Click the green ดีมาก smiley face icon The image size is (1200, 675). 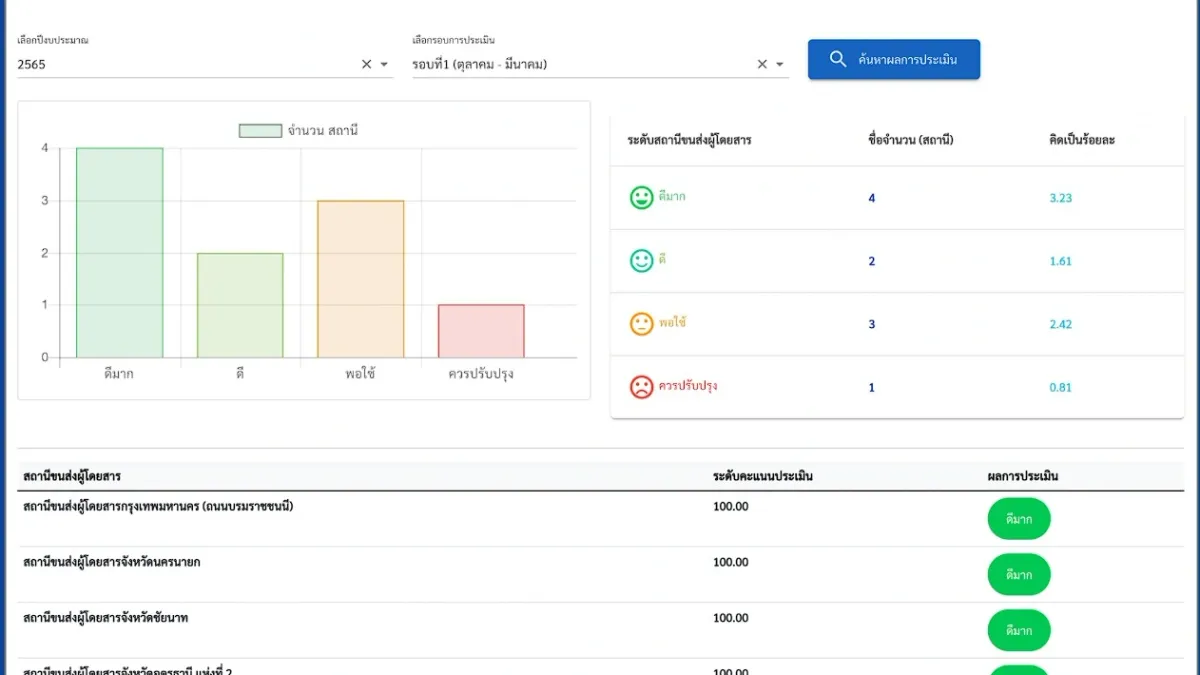[x=641, y=198]
